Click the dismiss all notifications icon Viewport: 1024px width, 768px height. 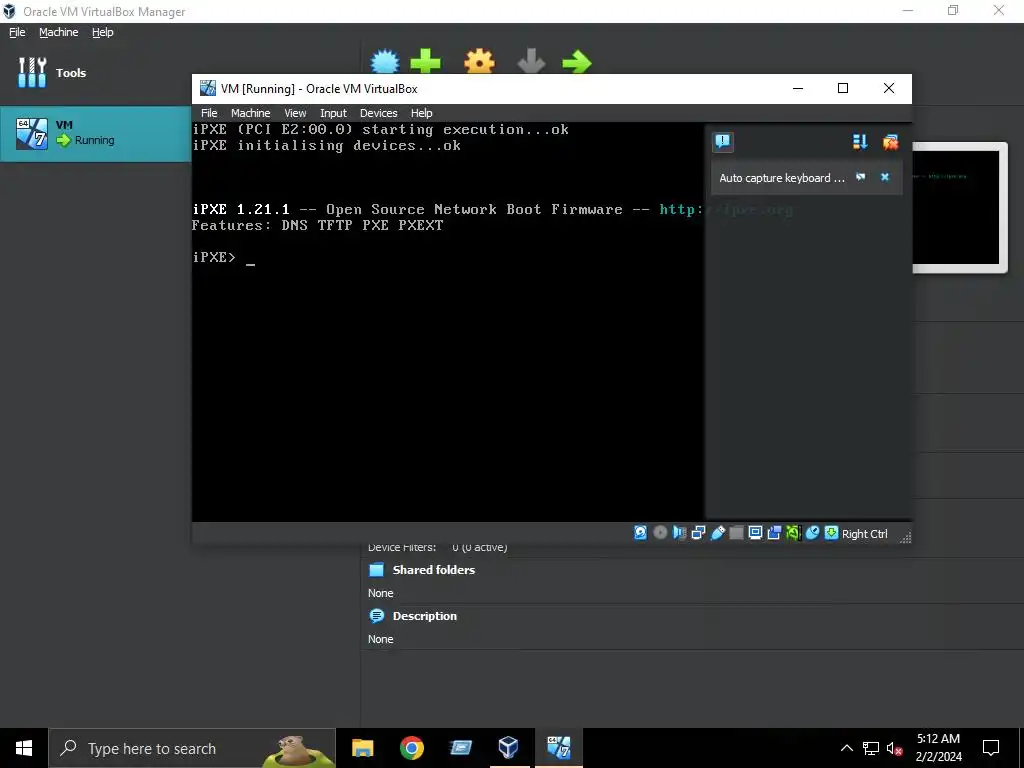coord(890,142)
